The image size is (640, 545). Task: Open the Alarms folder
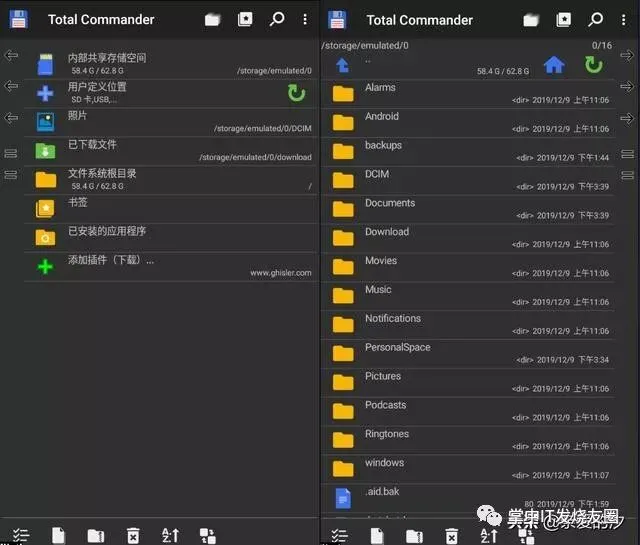tap(469, 94)
